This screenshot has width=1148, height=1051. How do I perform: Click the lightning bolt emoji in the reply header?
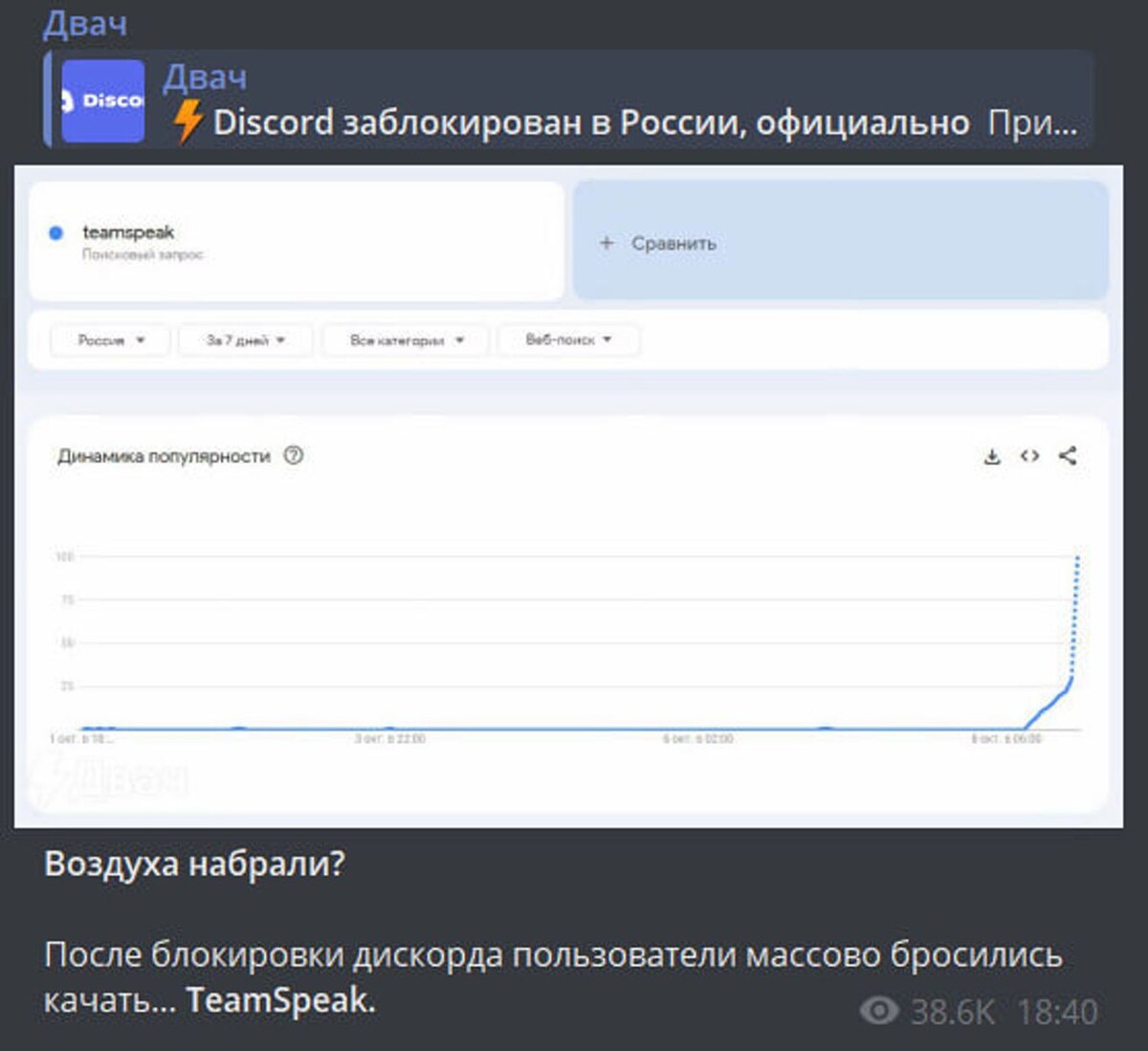tap(188, 121)
